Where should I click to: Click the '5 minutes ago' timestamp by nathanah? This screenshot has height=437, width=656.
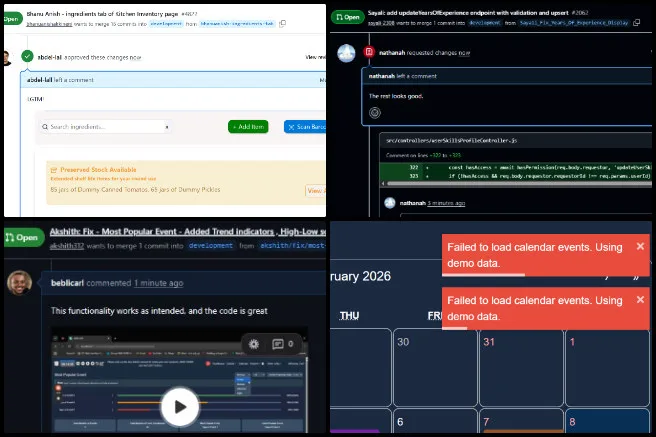pyautogui.click(x=446, y=203)
